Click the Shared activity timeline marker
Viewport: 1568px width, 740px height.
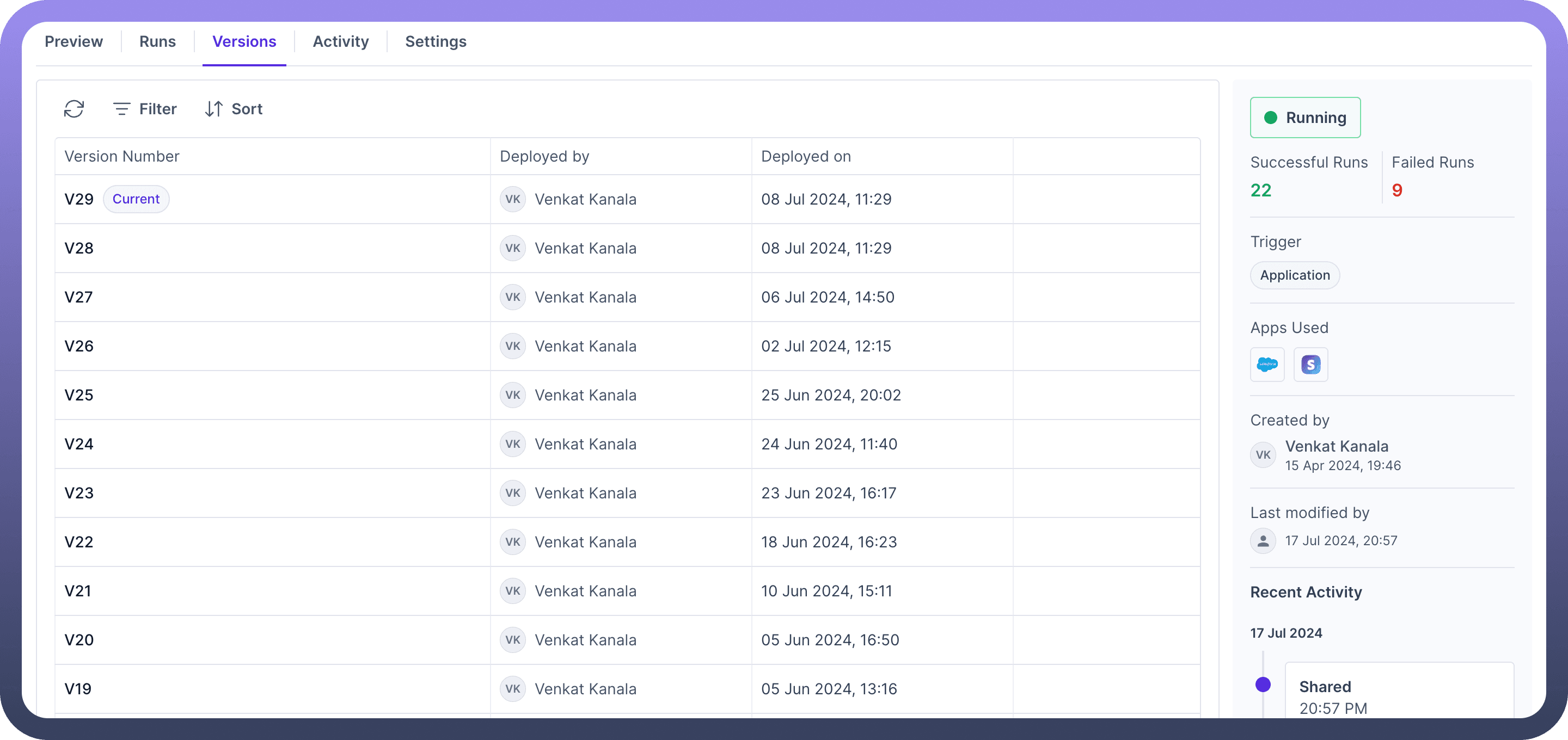(1263, 684)
